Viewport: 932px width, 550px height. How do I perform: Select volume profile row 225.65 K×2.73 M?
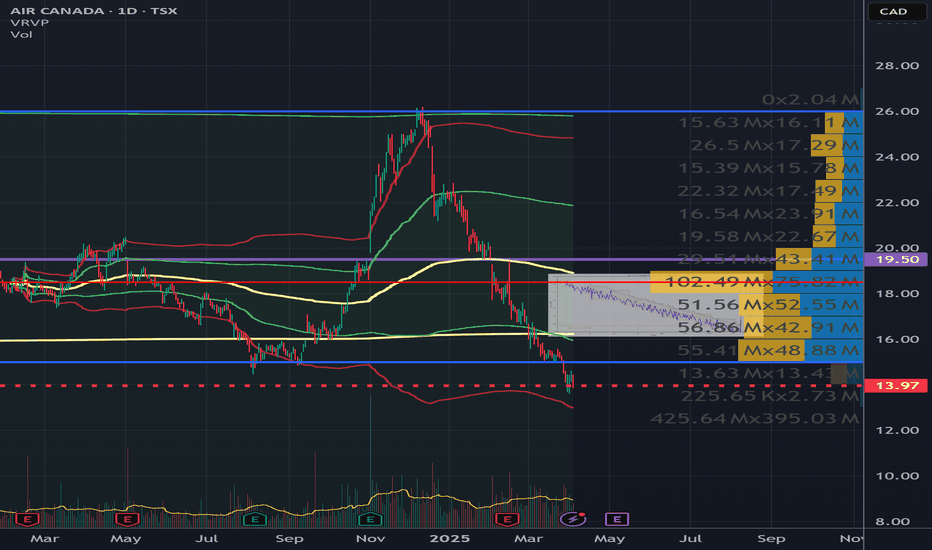[770, 396]
